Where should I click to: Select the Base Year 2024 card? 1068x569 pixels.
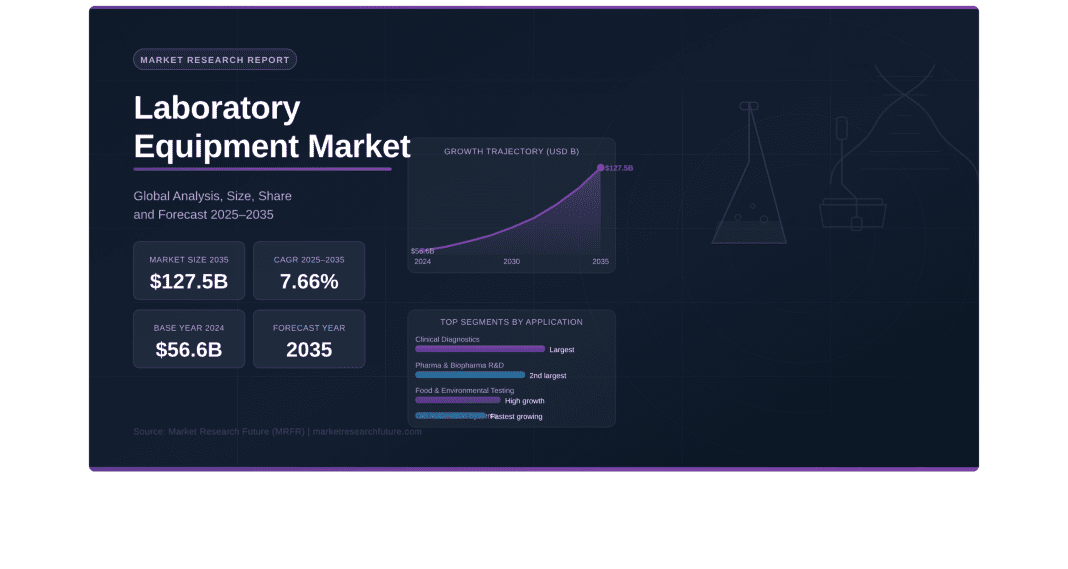click(189, 339)
